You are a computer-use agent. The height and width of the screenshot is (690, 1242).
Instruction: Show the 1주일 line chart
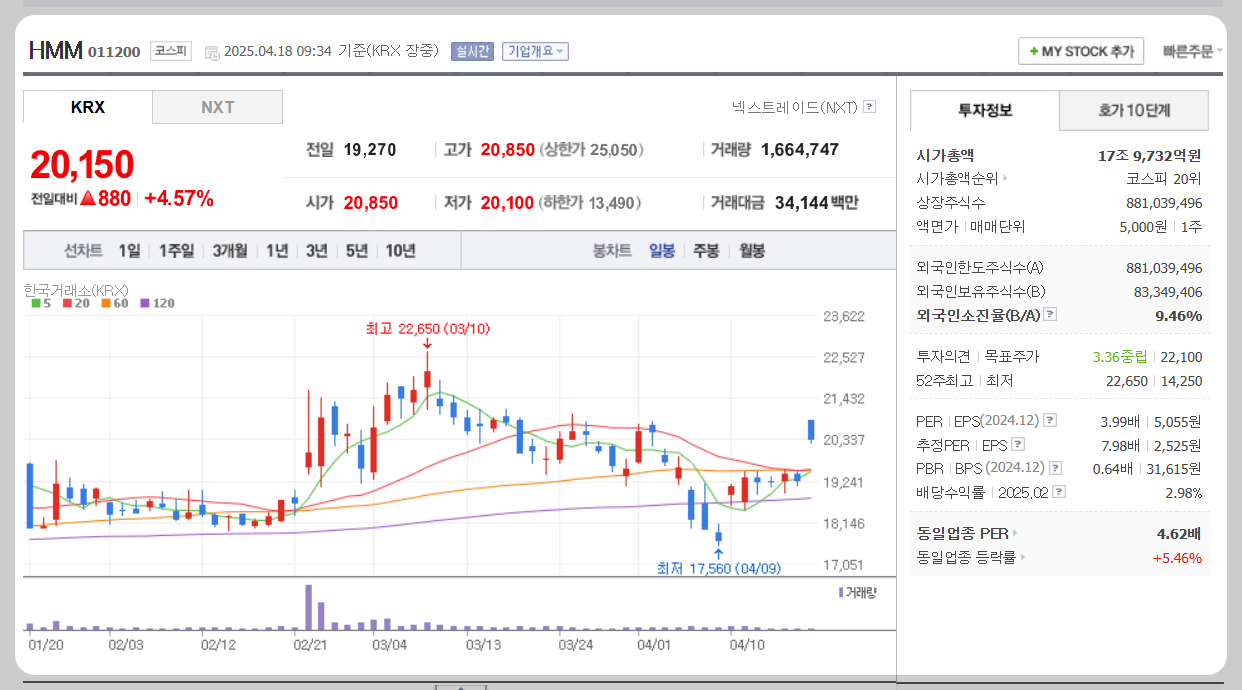tap(176, 251)
